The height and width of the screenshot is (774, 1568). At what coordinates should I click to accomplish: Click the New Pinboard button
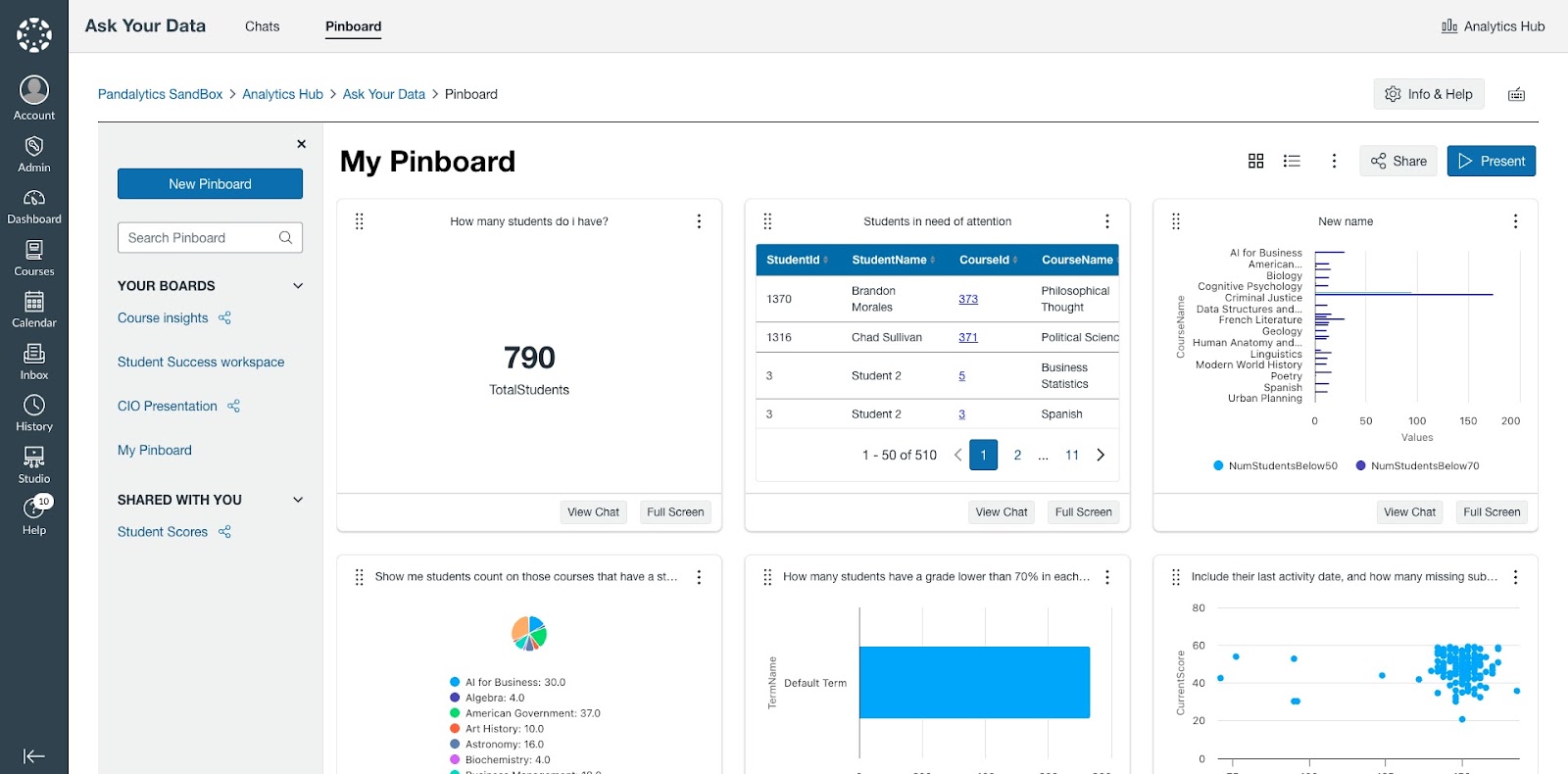coord(210,184)
